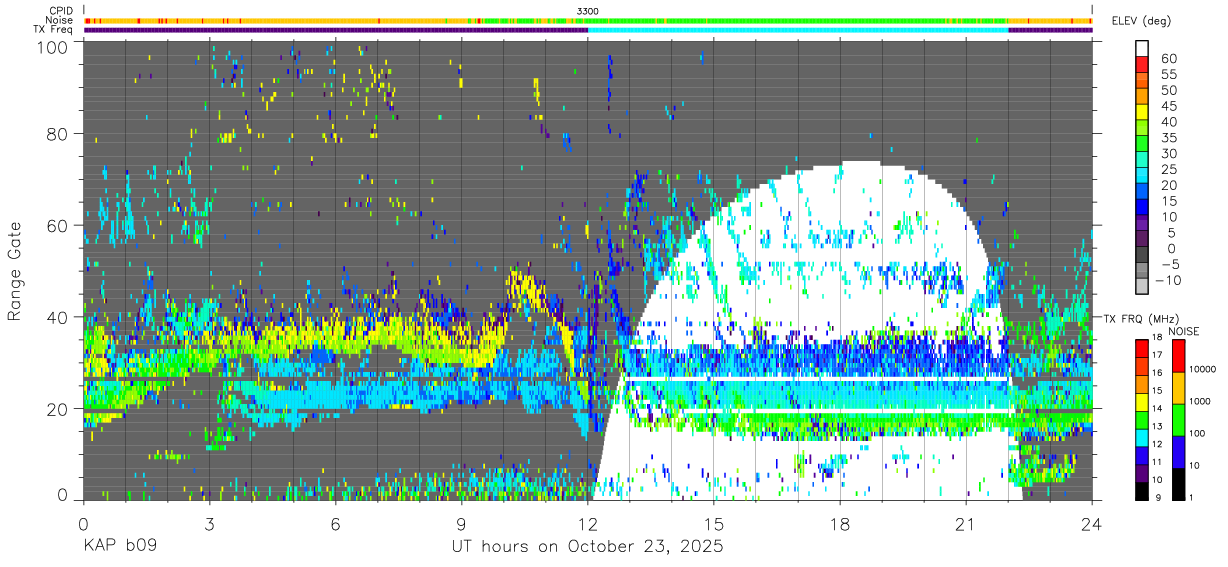Click the ELEV (deg) colorbar title

point(1141,21)
